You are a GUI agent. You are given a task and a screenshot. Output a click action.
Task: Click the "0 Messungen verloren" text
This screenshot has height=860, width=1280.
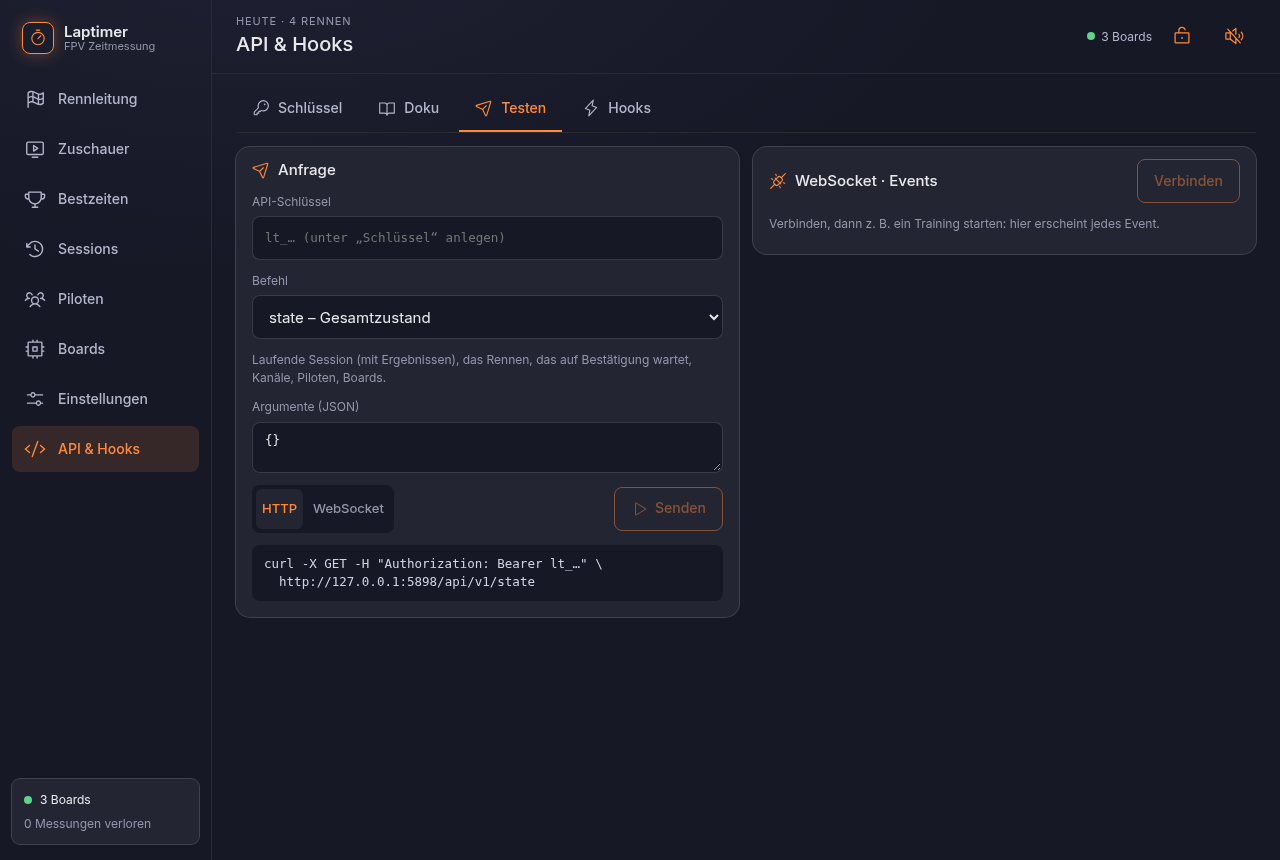point(87,824)
